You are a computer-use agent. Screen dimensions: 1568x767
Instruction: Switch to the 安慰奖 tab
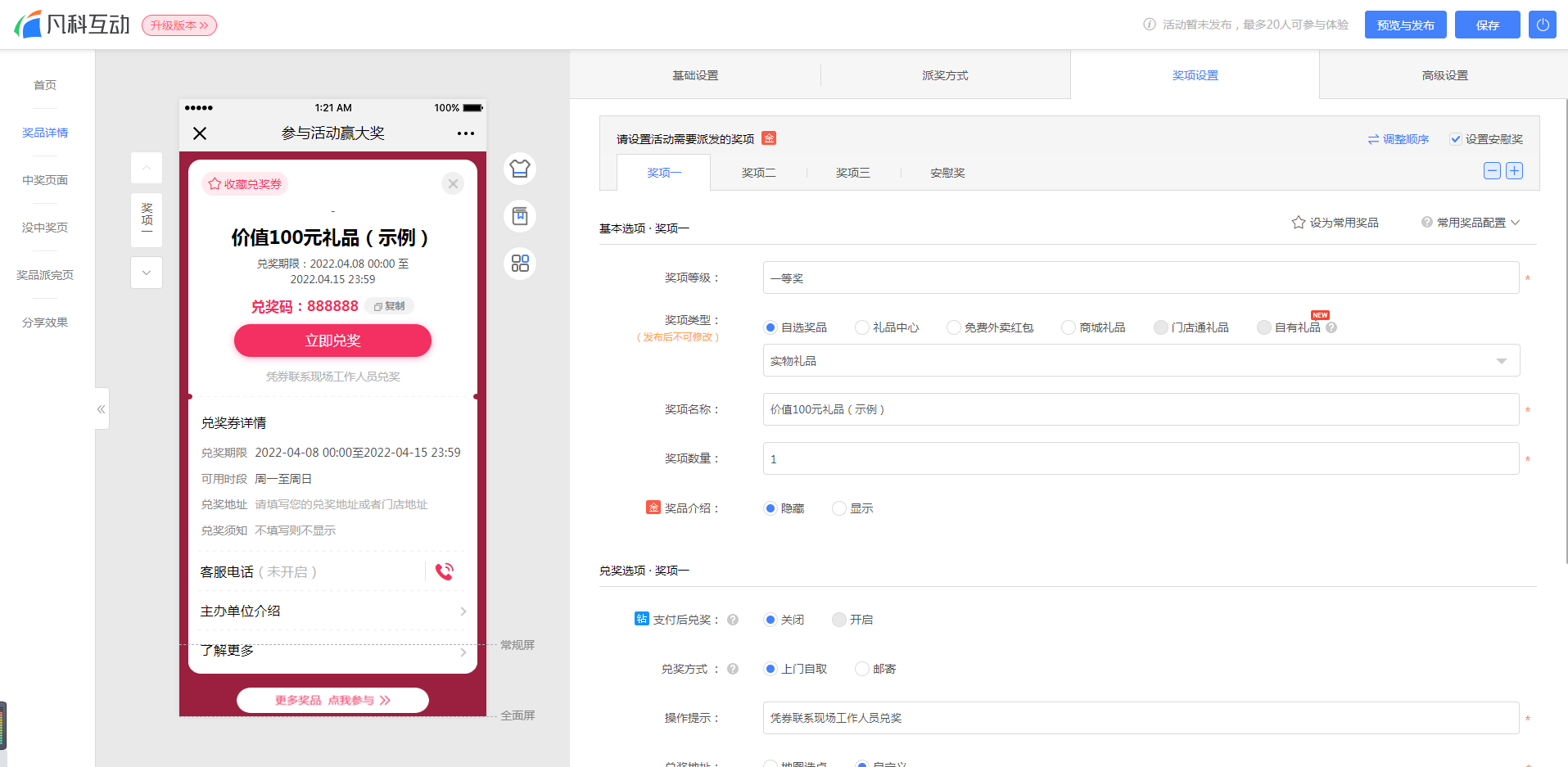point(947,173)
